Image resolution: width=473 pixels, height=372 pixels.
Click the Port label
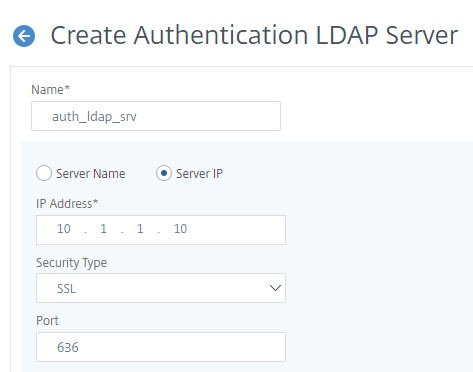pyautogui.click(x=47, y=321)
